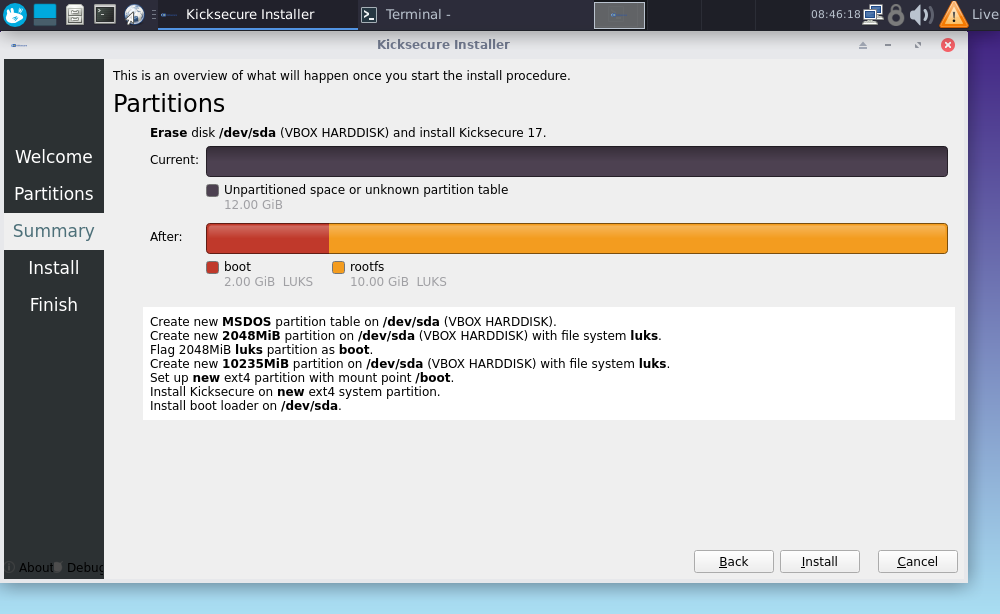Open the Xfce applications menu mouse icon
The width and height of the screenshot is (1000, 614).
15,14
